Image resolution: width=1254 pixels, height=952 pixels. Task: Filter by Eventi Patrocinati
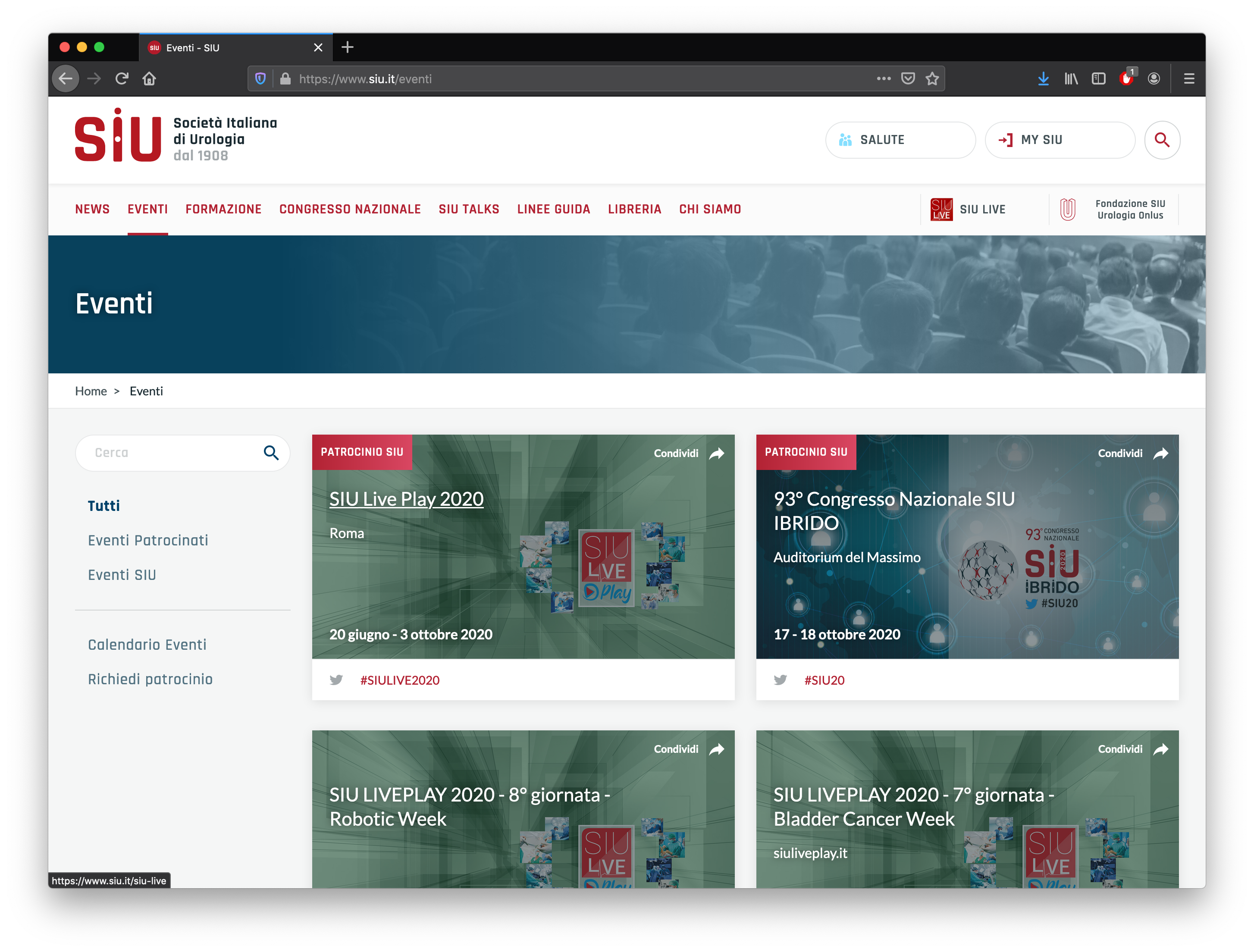pos(148,540)
